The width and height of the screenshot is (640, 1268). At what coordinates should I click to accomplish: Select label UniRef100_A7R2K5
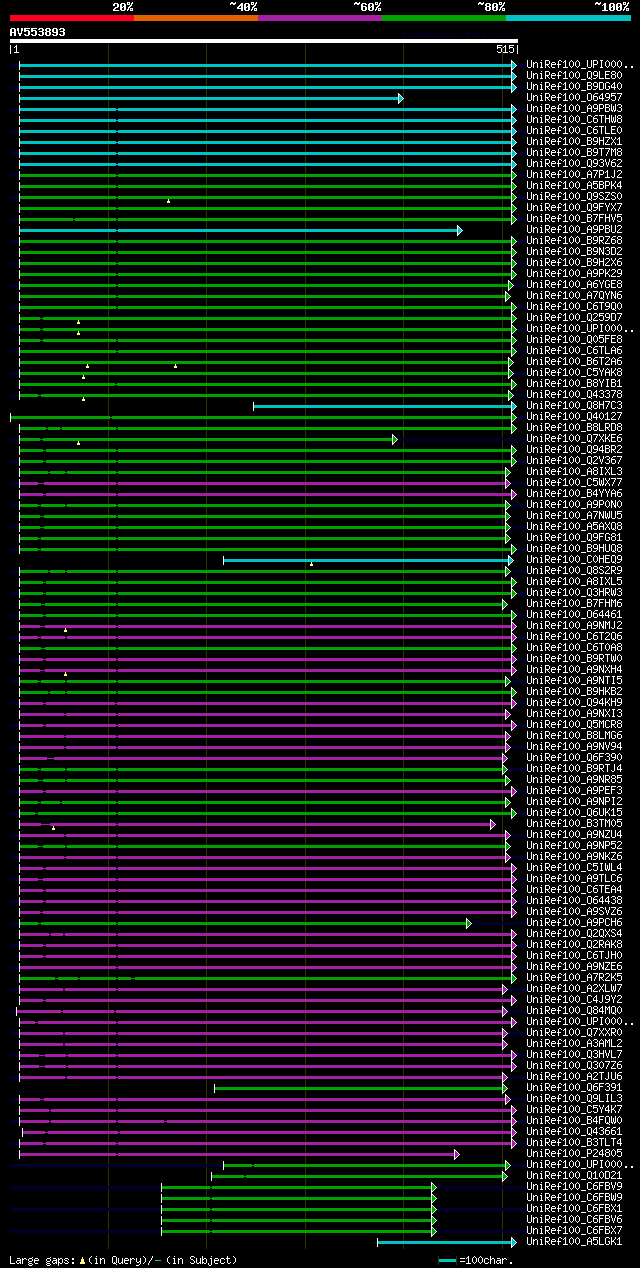[x=574, y=978]
